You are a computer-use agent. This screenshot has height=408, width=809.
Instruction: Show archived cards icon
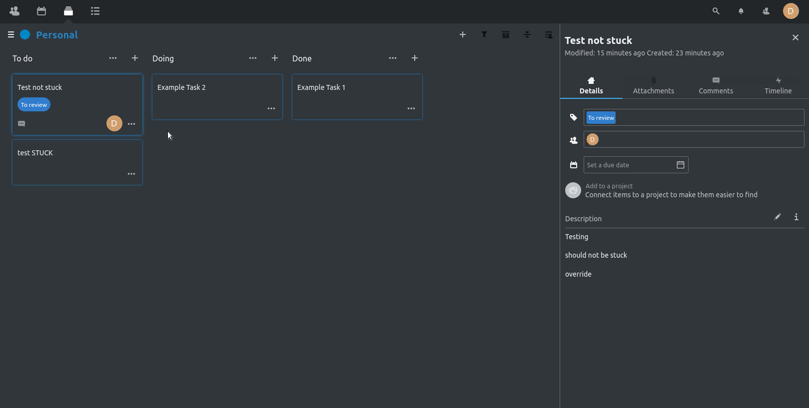click(506, 35)
